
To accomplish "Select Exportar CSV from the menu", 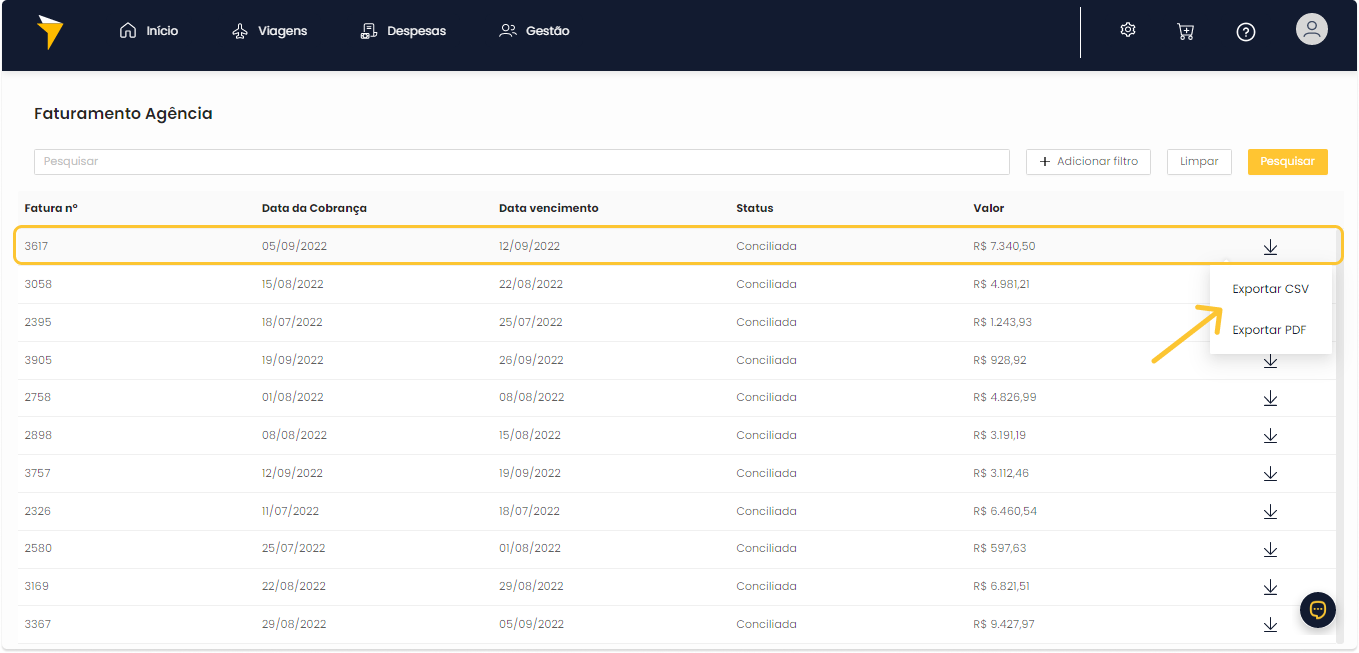I will [1270, 289].
